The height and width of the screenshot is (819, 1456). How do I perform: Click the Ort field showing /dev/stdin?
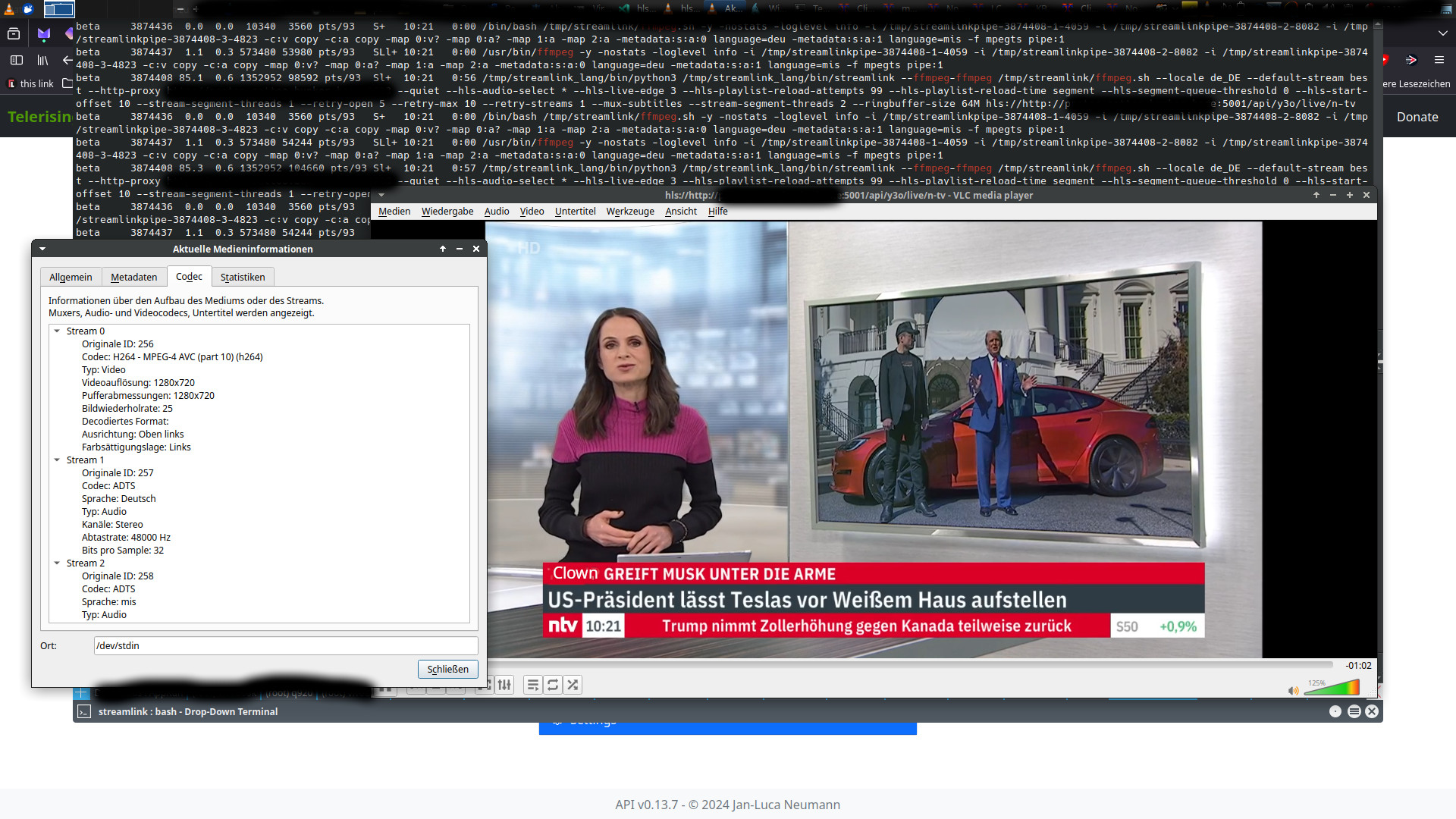tap(286, 646)
